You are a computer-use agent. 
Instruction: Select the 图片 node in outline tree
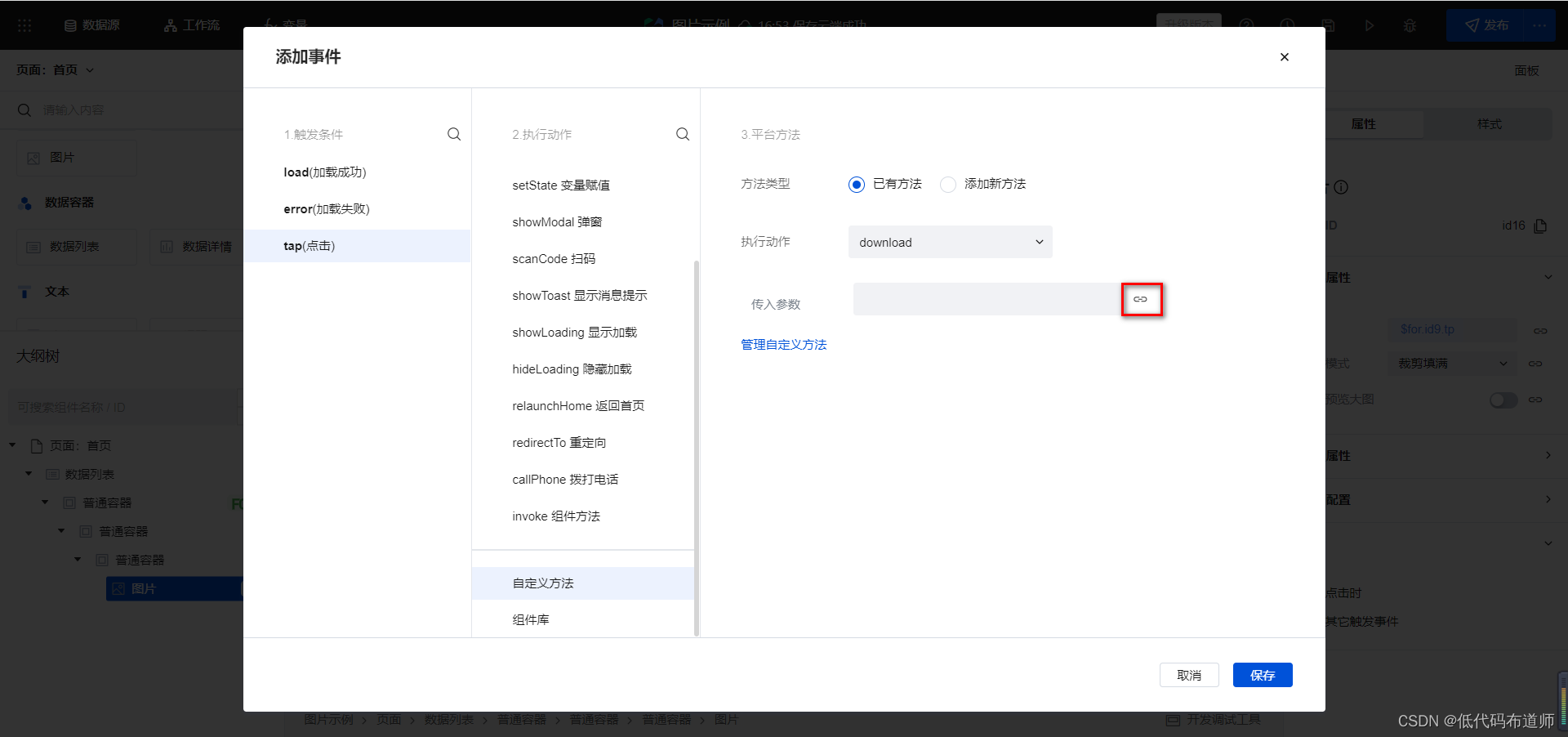pyautogui.click(x=175, y=588)
